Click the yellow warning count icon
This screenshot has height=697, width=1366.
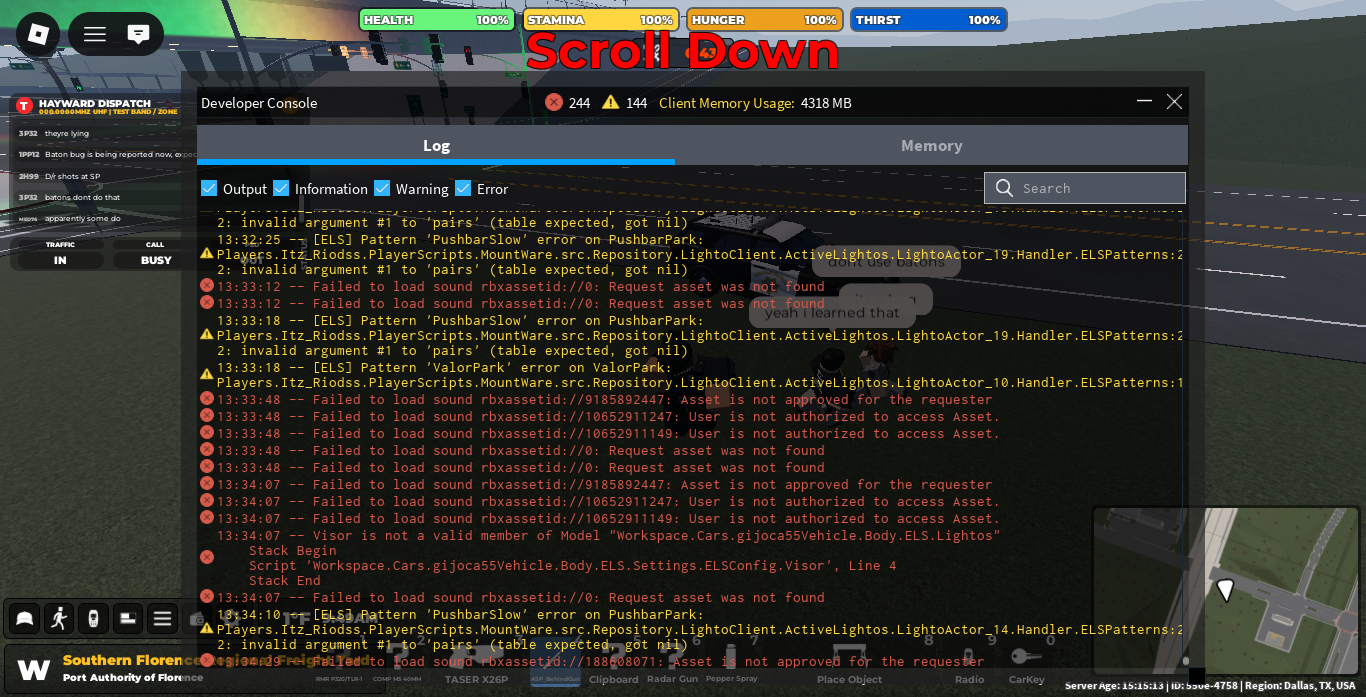(x=610, y=102)
